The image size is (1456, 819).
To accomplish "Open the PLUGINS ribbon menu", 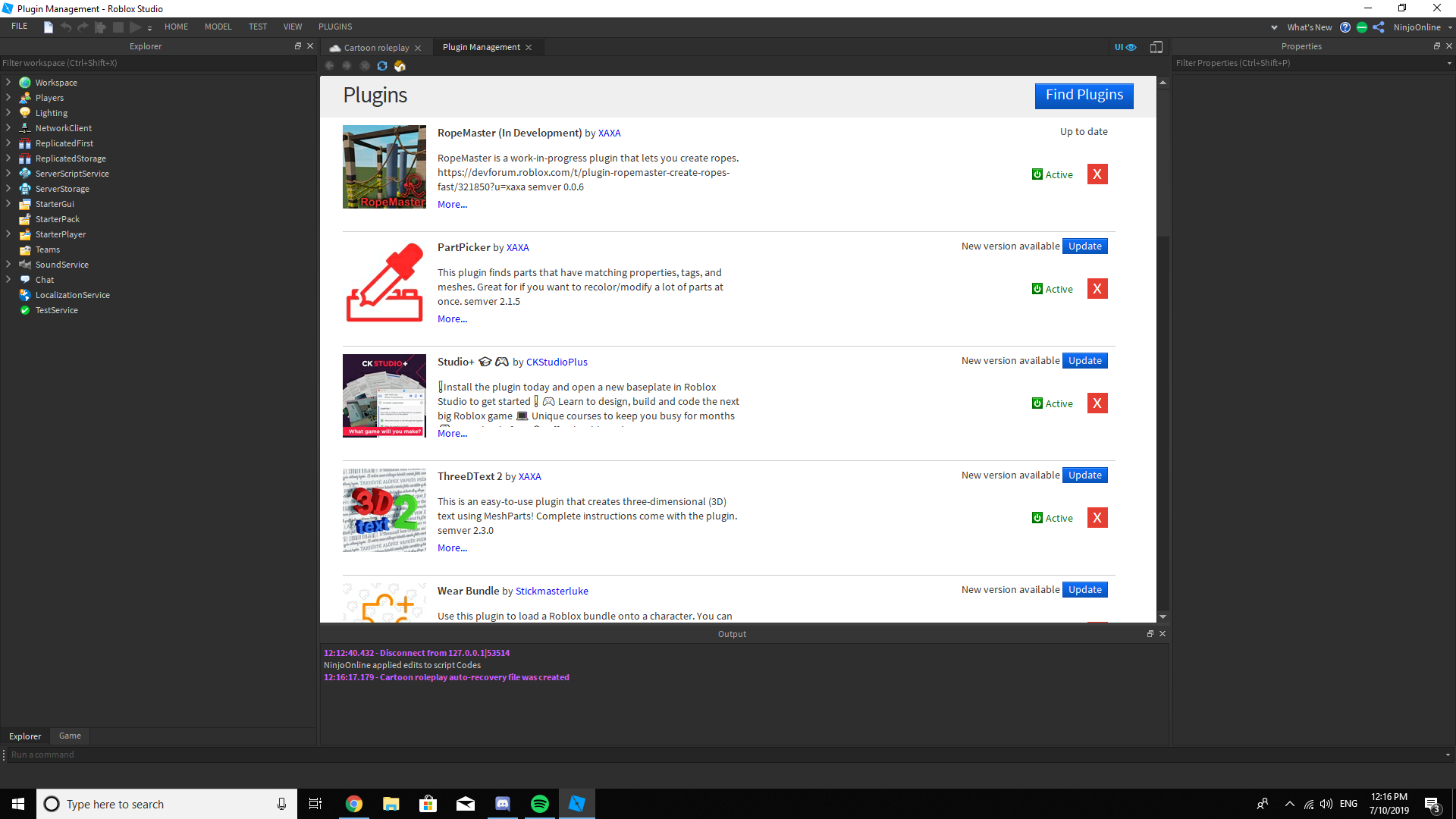I will [335, 27].
